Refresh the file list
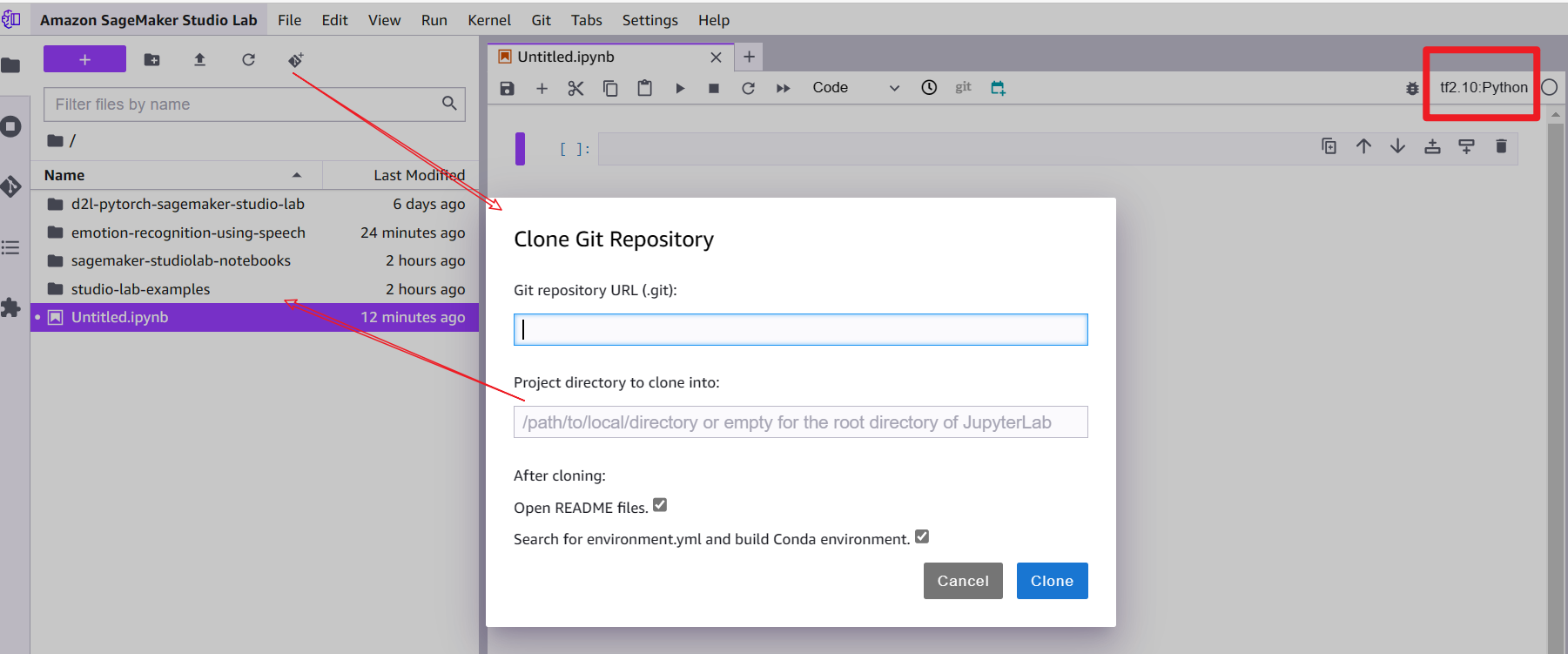The width and height of the screenshot is (1568, 654). pyautogui.click(x=248, y=59)
